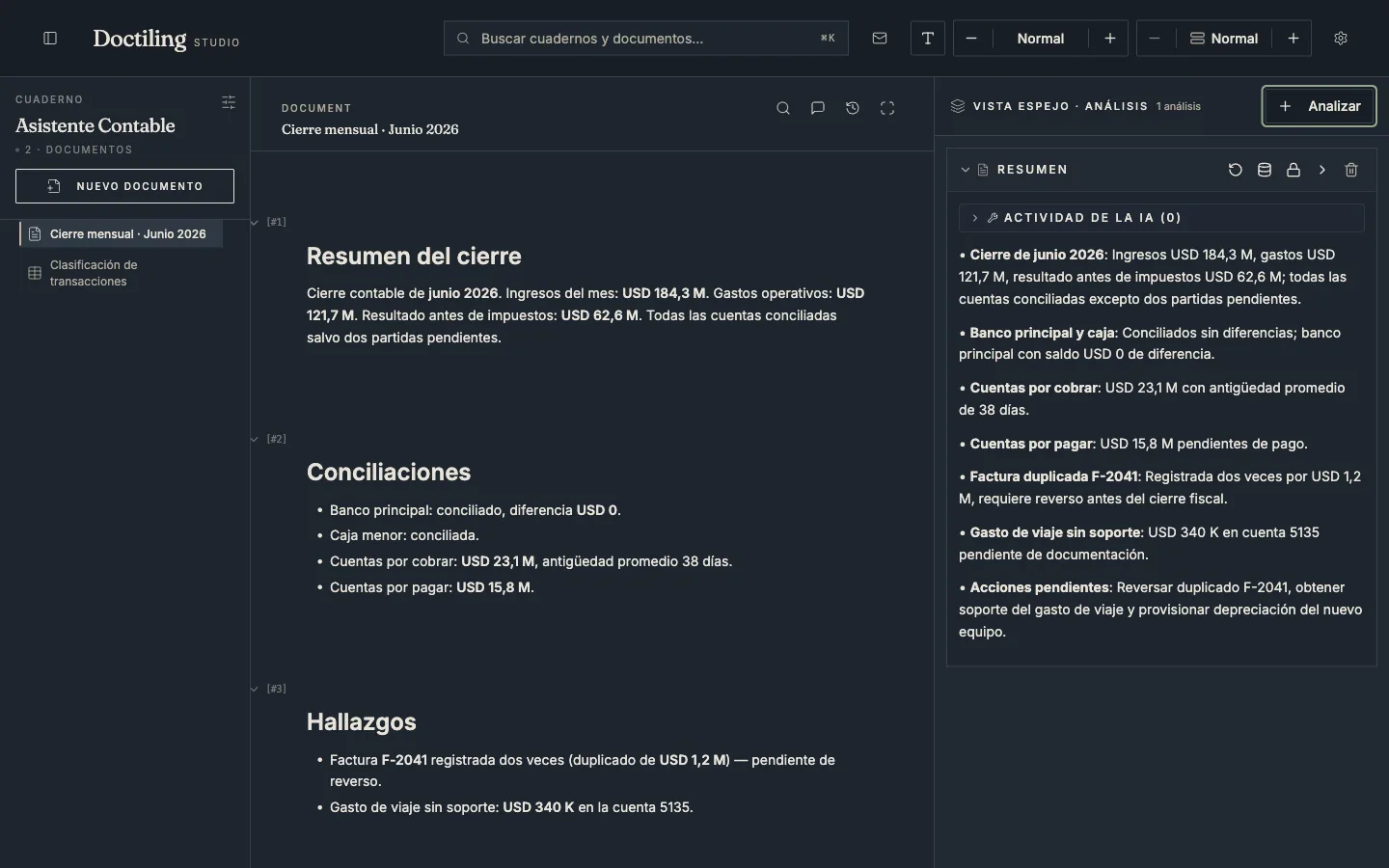Click Vista Espejo layers icon
Image resolution: width=1389 pixels, height=868 pixels.
click(958, 106)
